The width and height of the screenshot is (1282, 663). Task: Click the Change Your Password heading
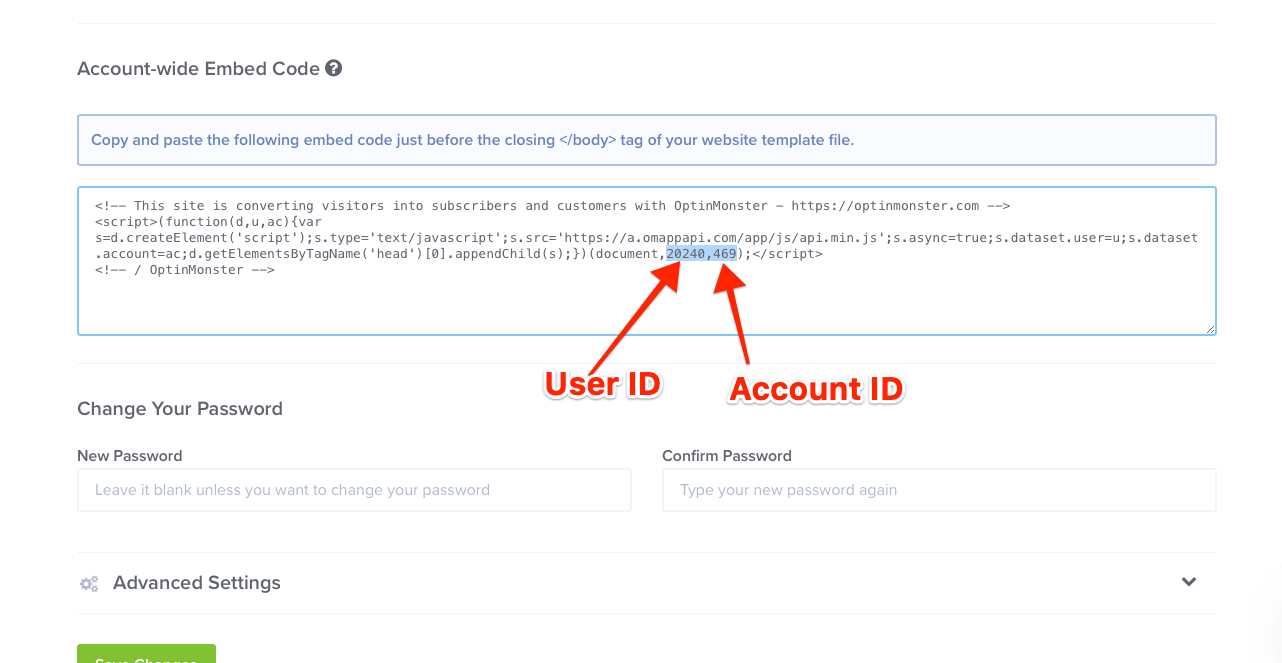180,408
